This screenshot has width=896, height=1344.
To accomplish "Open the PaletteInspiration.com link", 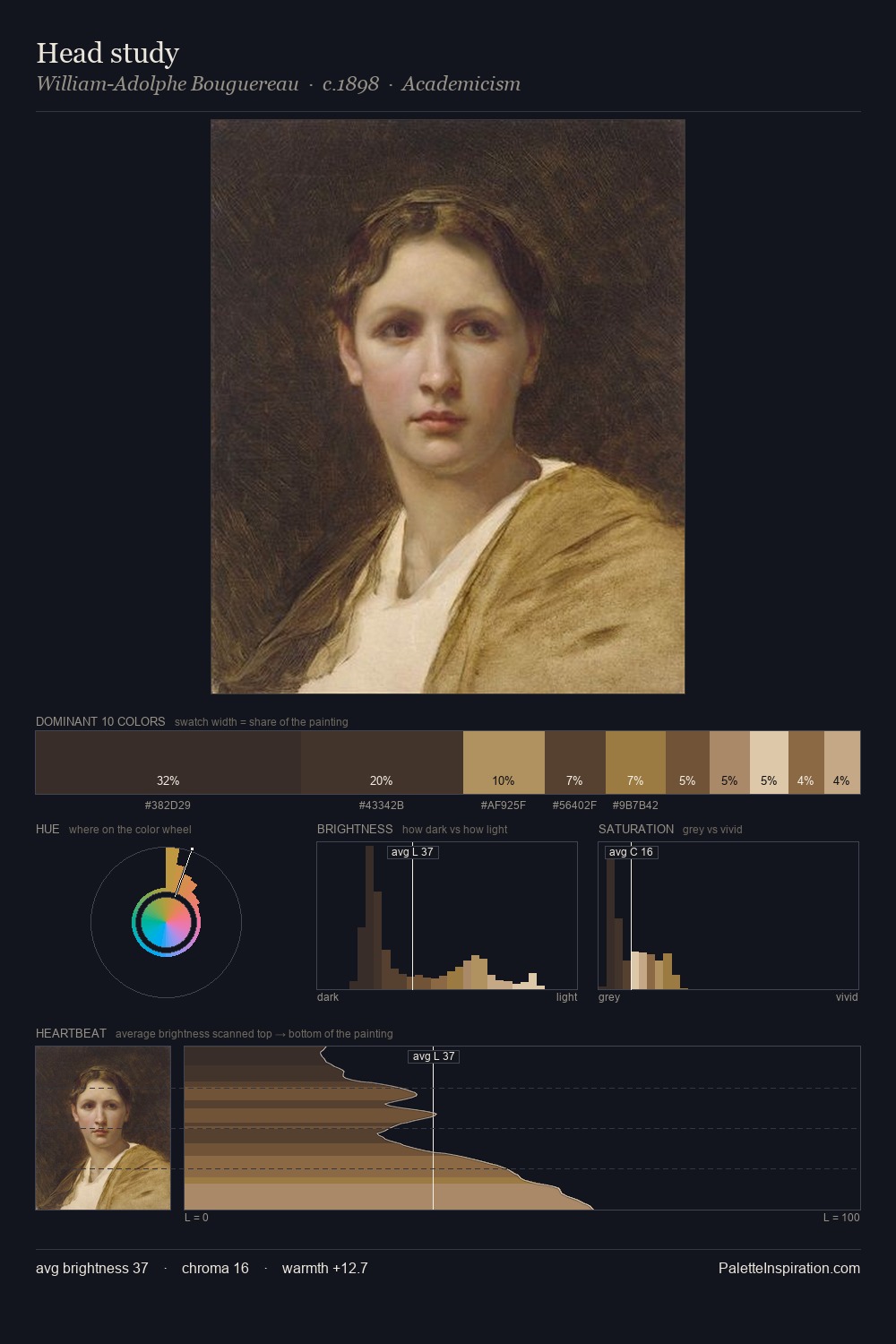I will (x=789, y=1268).
